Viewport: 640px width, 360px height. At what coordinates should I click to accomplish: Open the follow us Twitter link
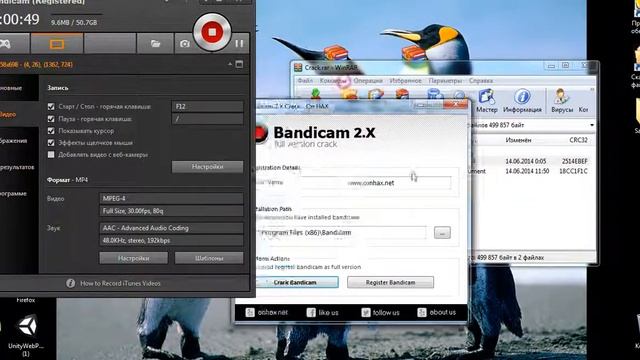[380, 312]
